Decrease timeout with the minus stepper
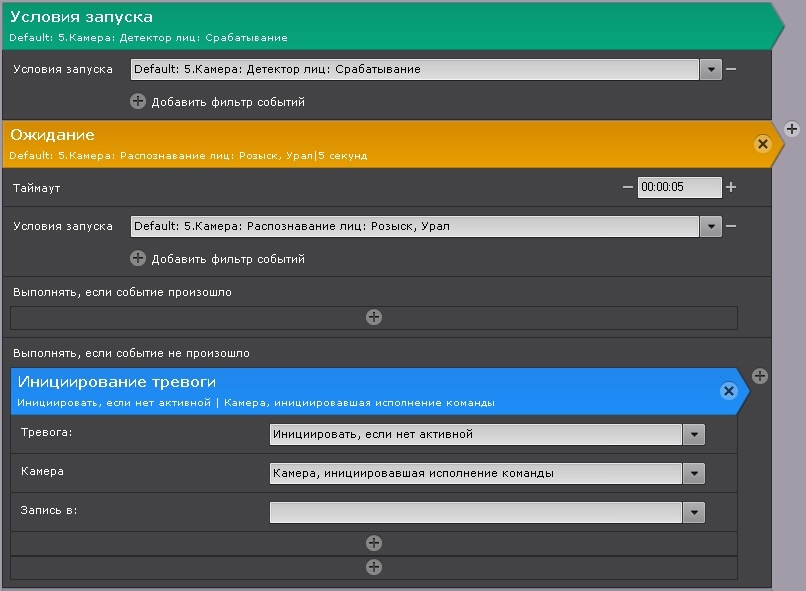 (628, 187)
